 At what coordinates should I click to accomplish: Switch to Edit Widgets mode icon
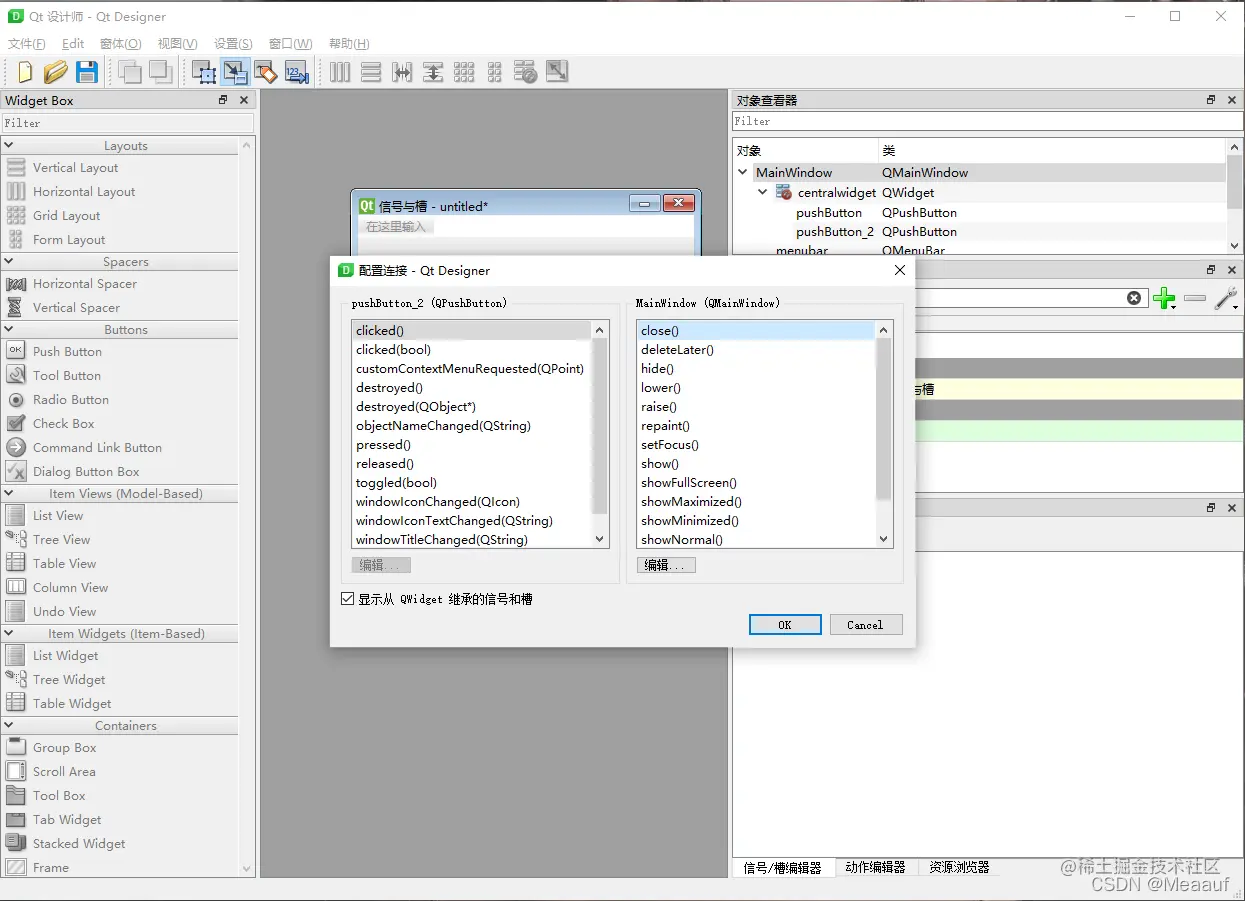pyautogui.click(x=204, y=72)
